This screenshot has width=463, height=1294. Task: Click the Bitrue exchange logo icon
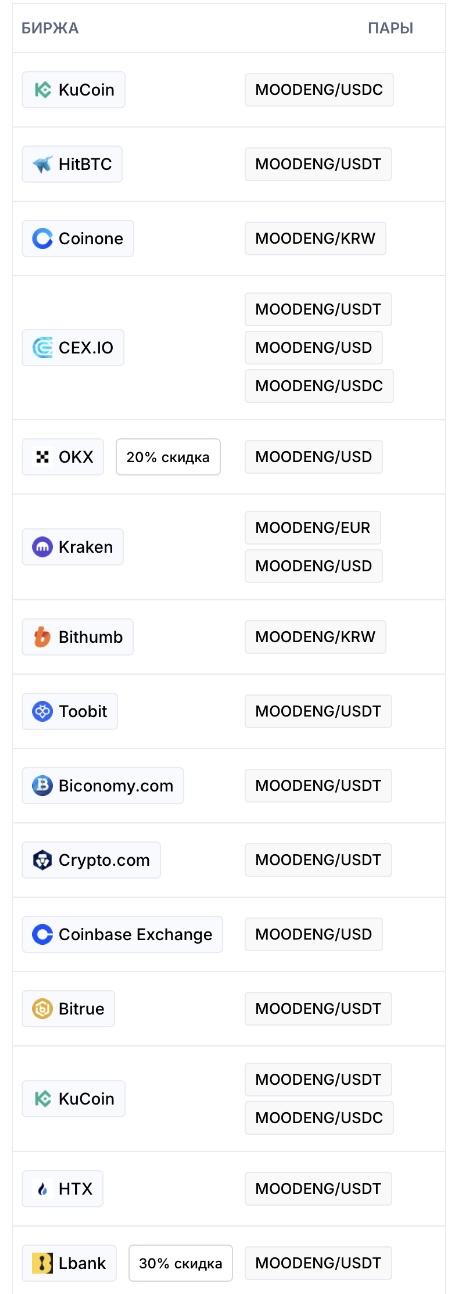pyautogui.click(x=42, y=1009)
